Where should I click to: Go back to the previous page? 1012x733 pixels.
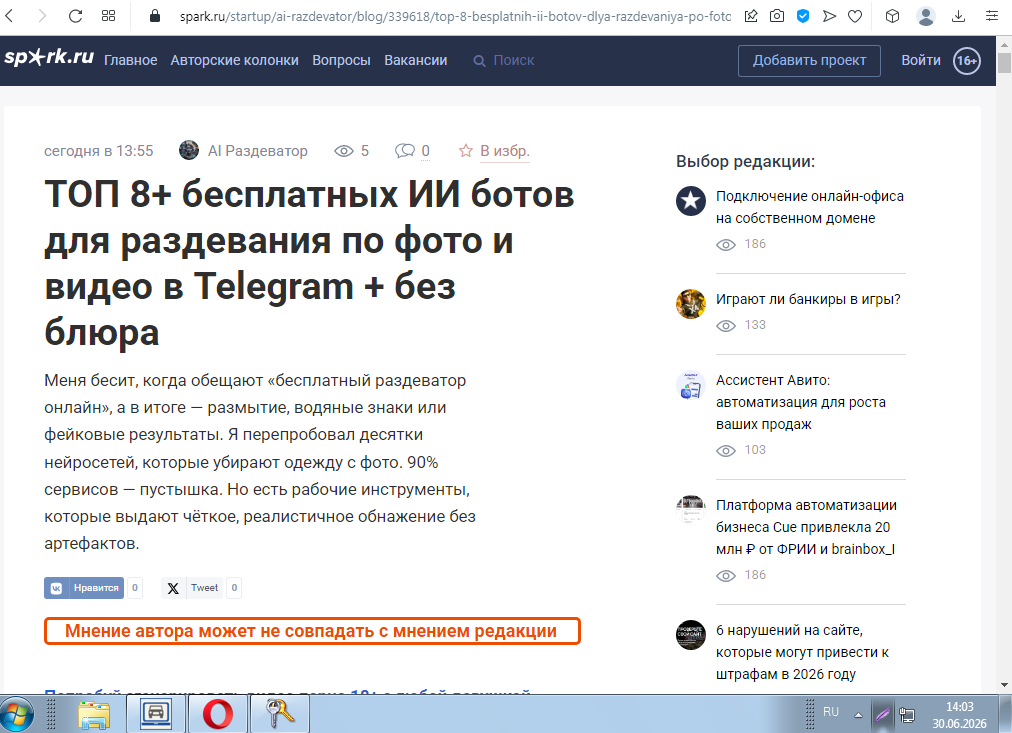(x=9, y=15)
